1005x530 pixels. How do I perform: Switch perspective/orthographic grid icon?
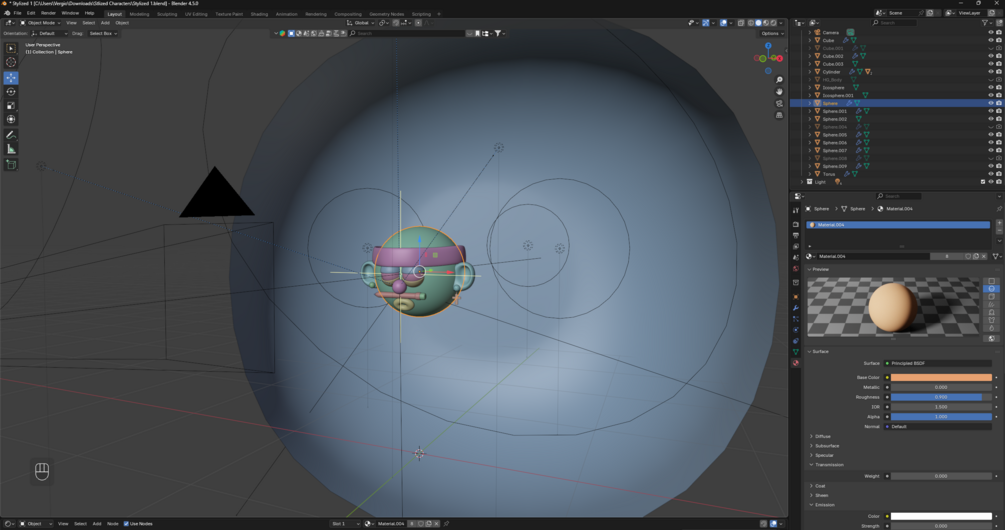pyautogui.click(x=779, y=115)
